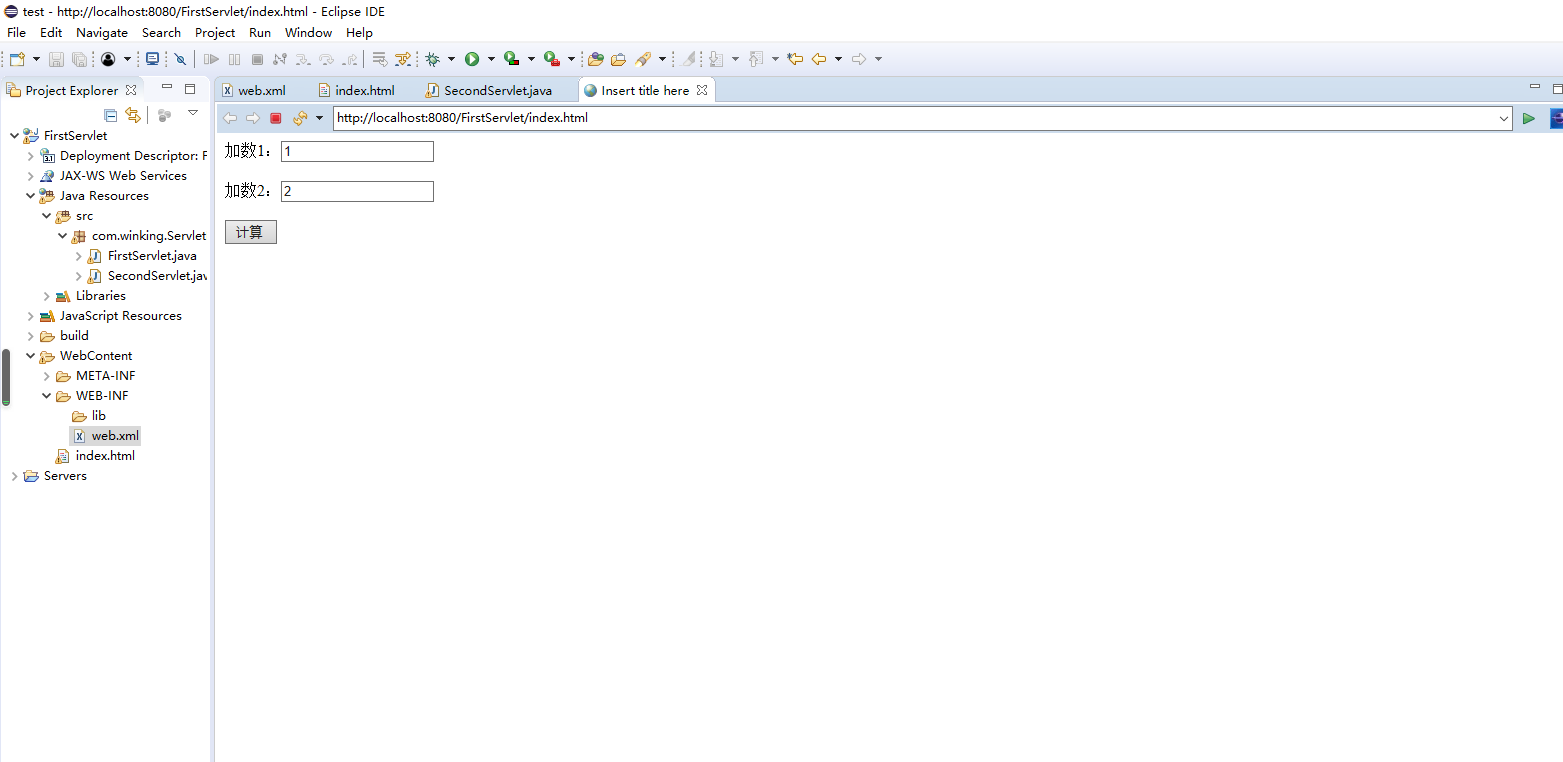Switch to the SecondServlet.java tab
The image size is (1563, 762).
[x=498, y=90]
